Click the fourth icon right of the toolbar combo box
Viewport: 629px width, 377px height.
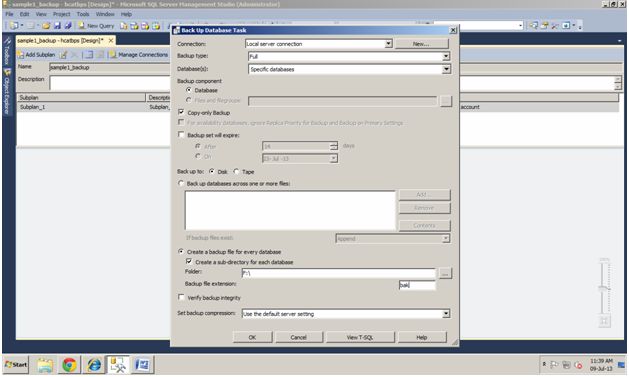coord(566,26)
